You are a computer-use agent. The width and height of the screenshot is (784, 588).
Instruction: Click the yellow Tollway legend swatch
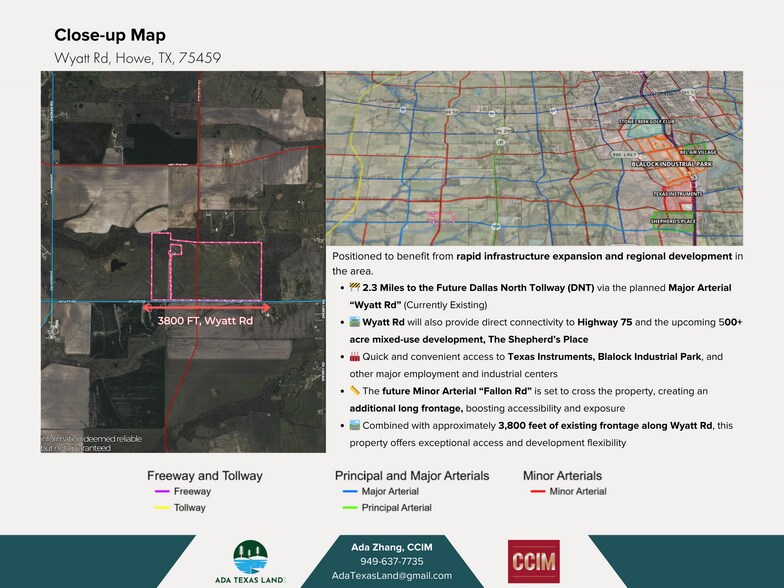pos(162,508)
